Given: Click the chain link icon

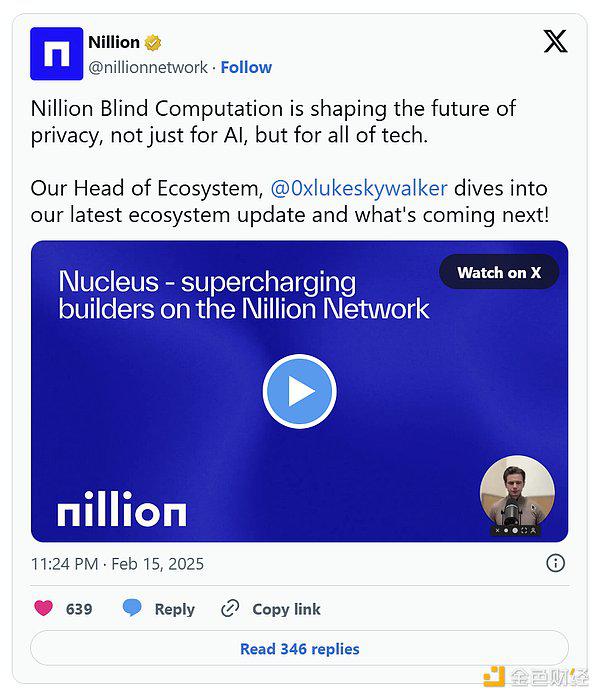Looking at the screenshot, I should [x=230, y=608].
